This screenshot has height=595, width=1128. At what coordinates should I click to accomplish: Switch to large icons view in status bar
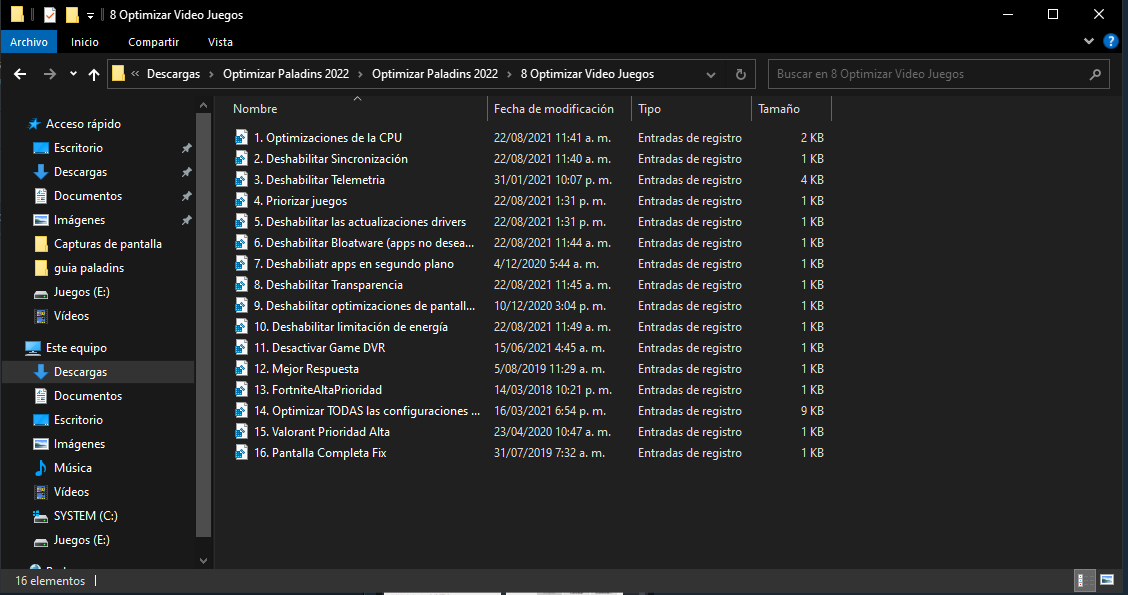(1107, 580)
